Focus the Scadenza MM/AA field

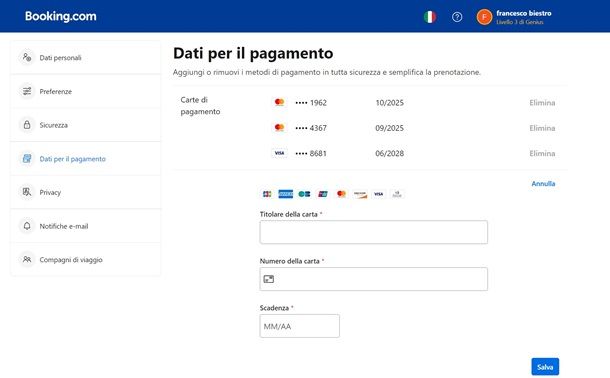300,326
